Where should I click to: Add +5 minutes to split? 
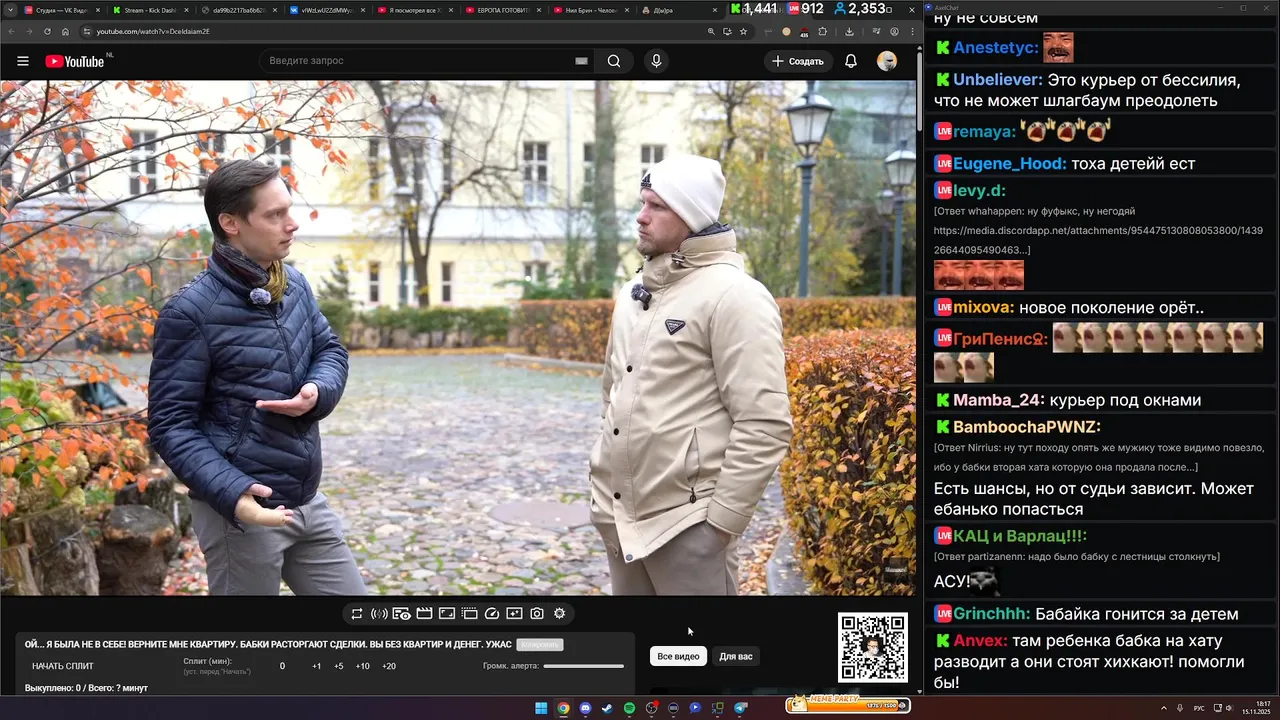point(339,666)
